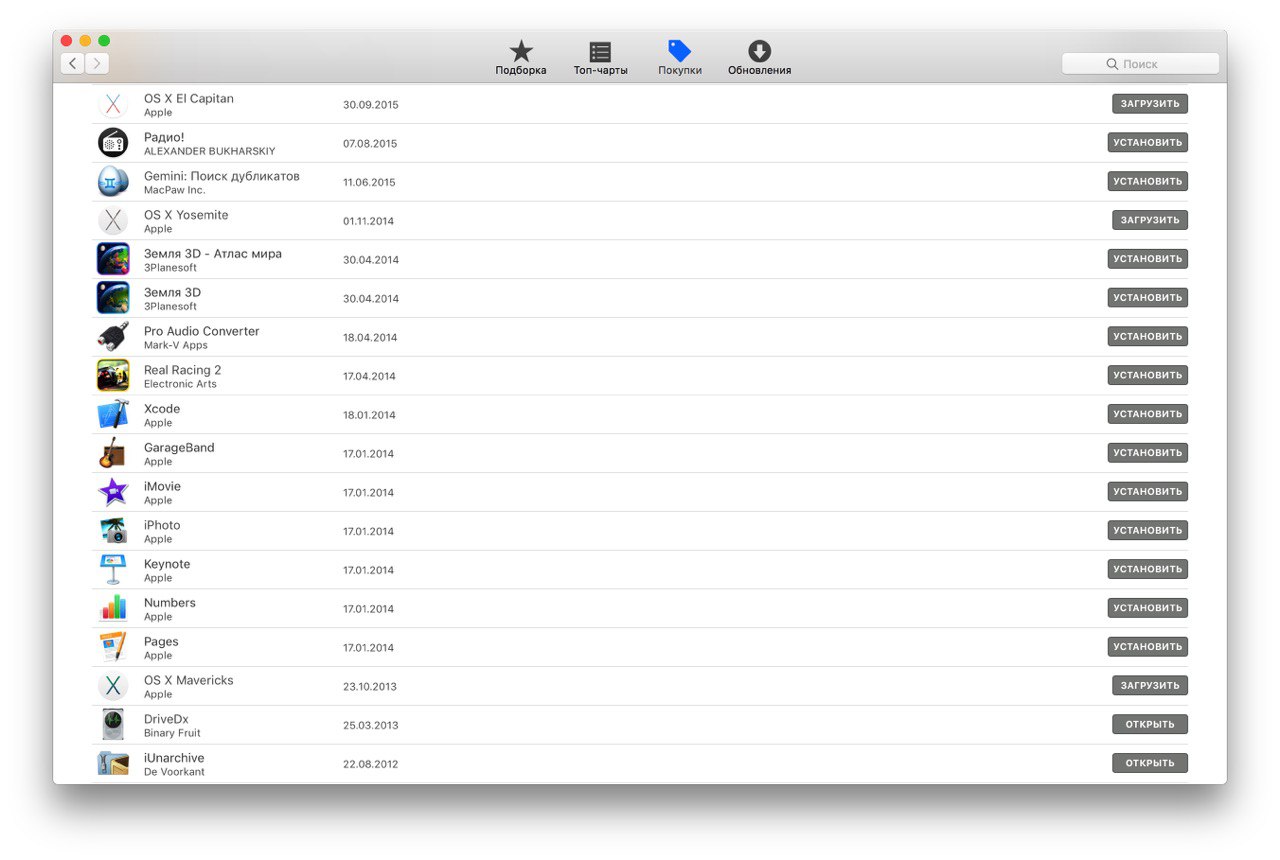Install iPhoto

point(1147,530)
